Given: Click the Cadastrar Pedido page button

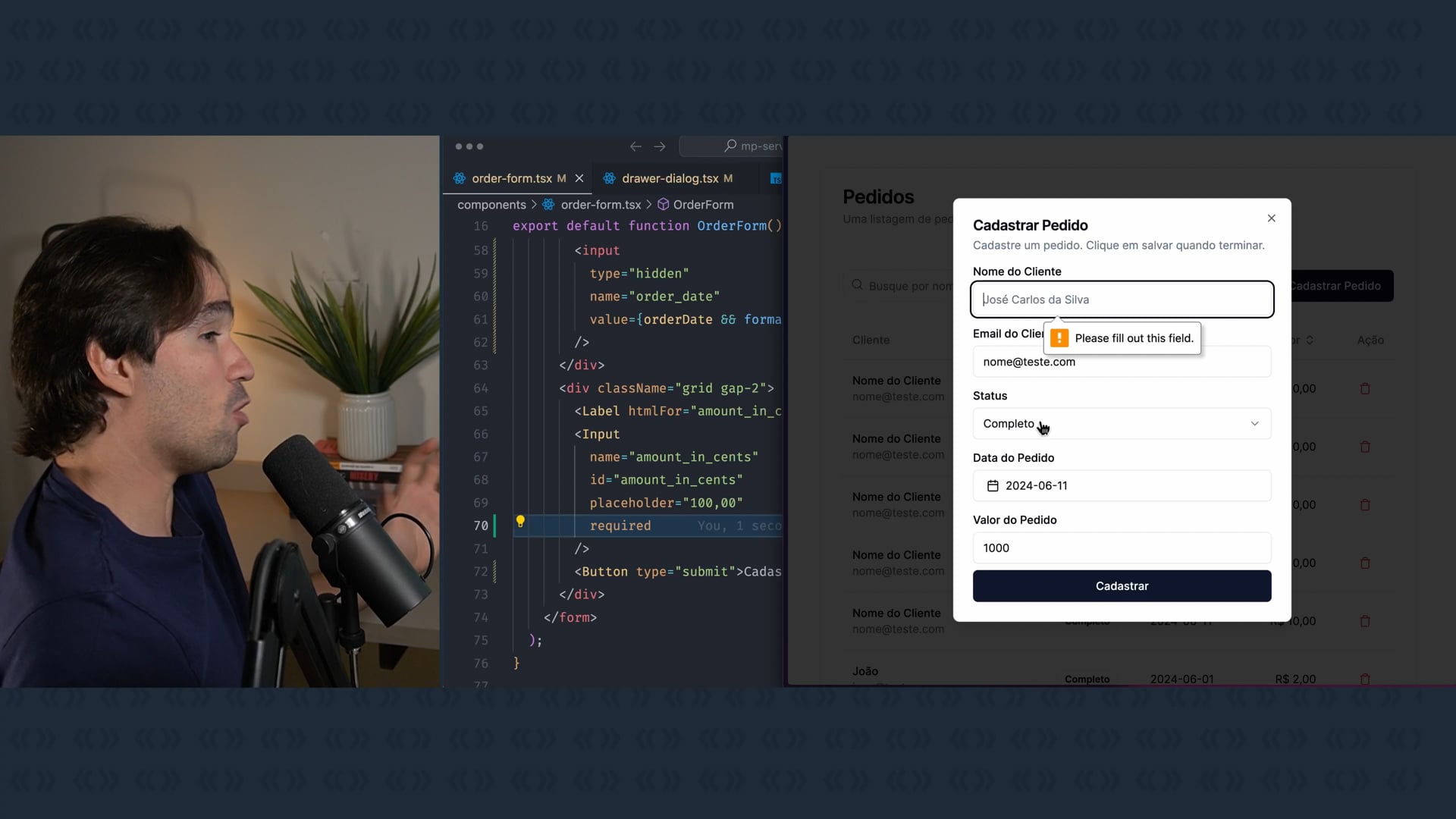Looking at the screenshot, I should pyautogui.click(x=1341, y=286).
